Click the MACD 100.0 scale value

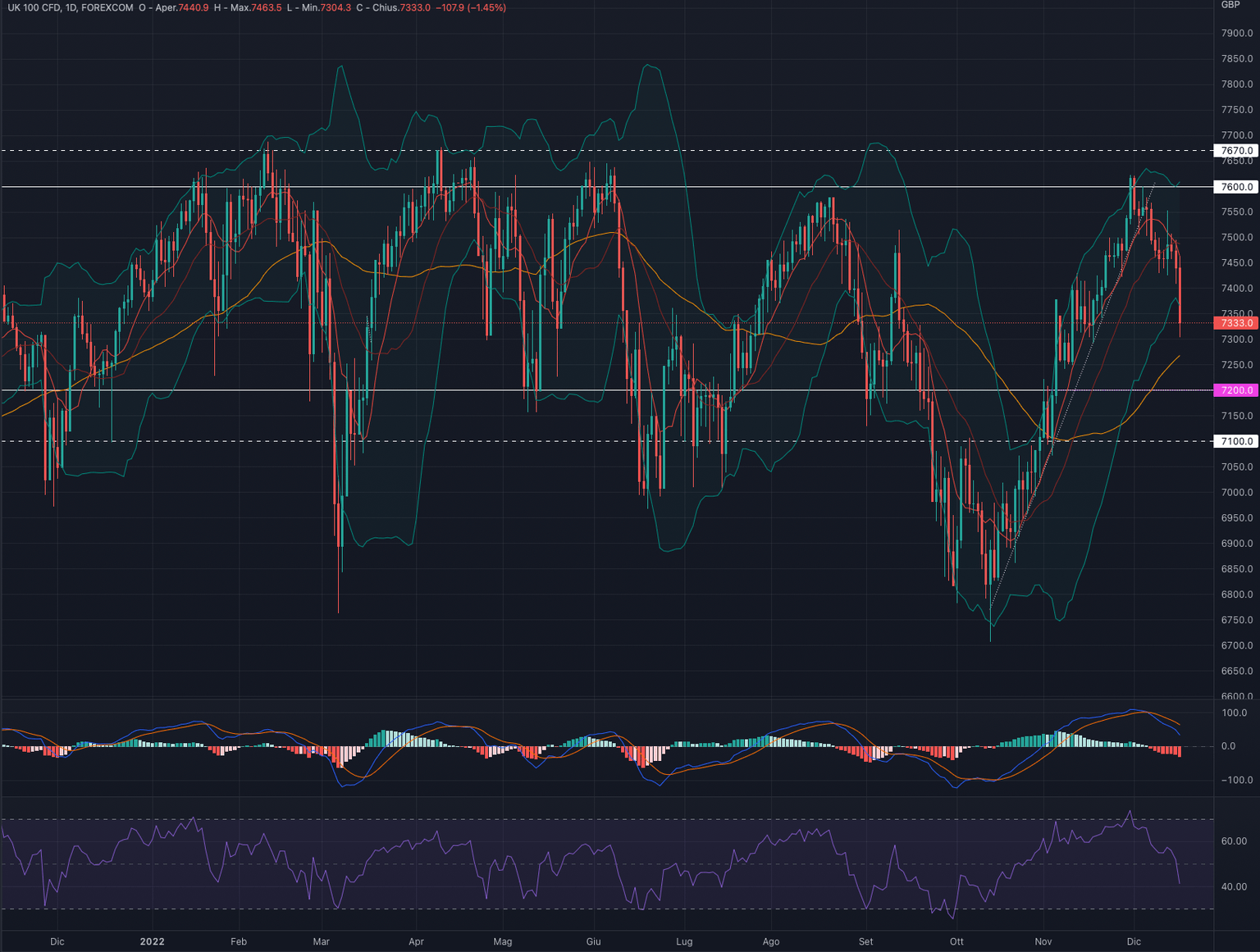(x=1235, y=713)
